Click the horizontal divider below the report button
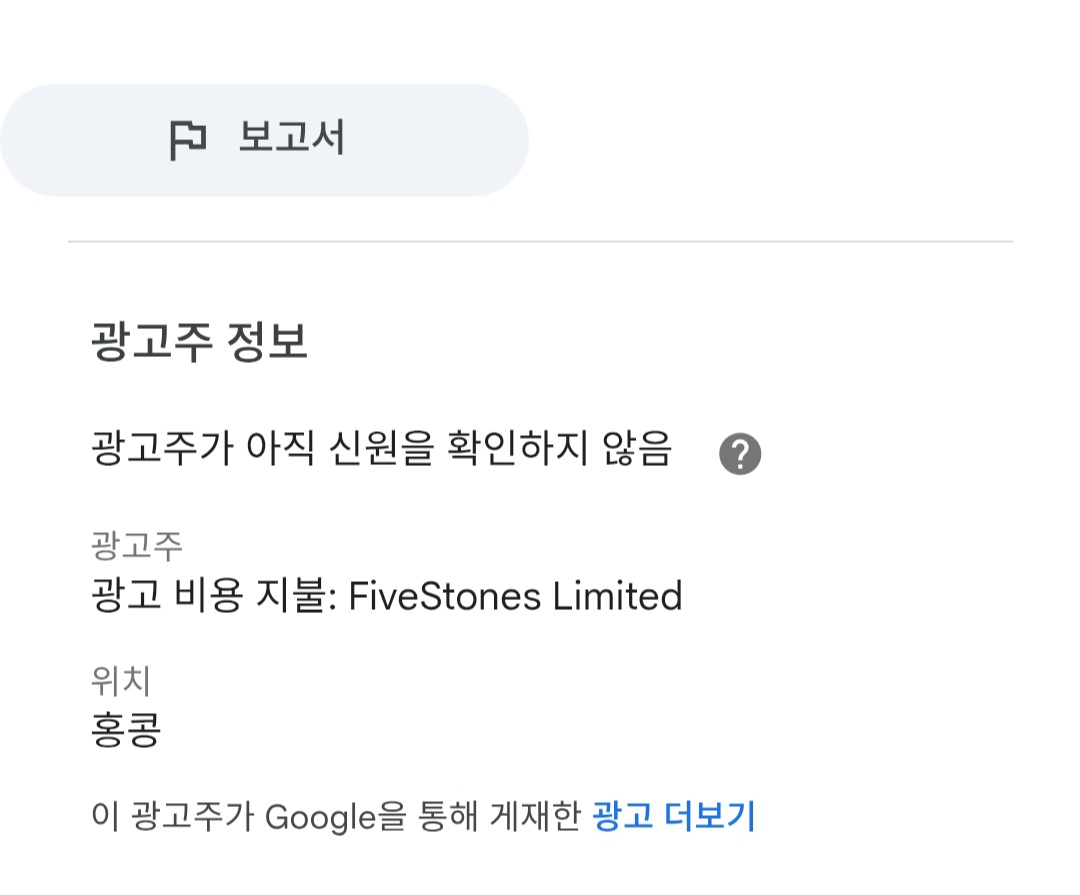 (x=540, y=242)
